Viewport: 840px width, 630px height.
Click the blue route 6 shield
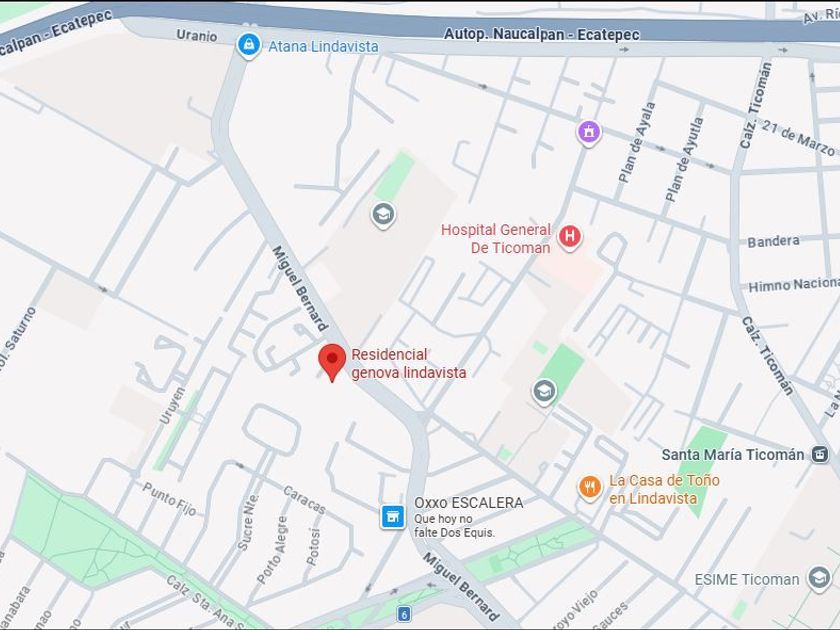[403, 614]
